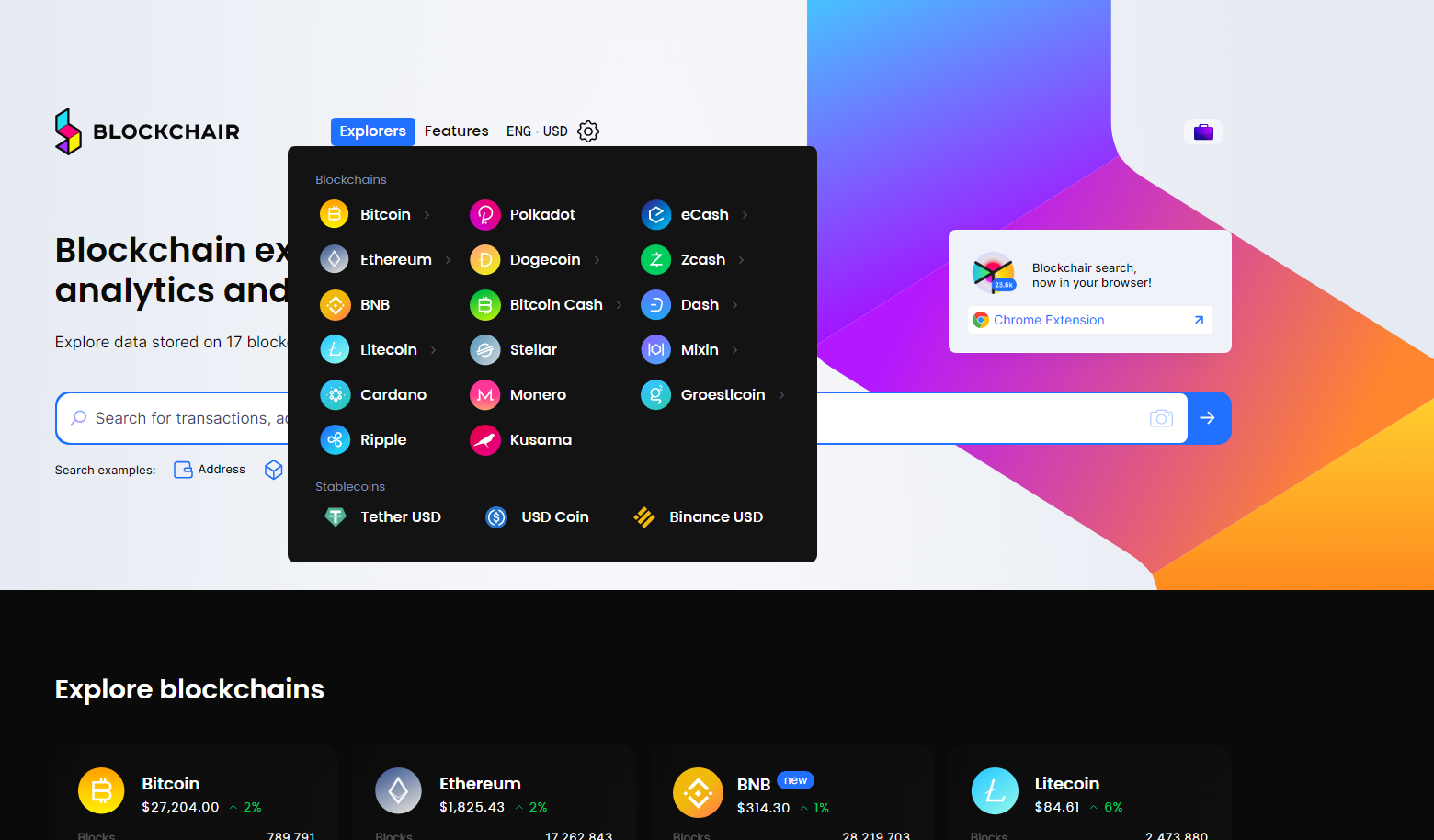
Task: Open the settings gear icon
Action: pyautogui.click(x=588, y=131)
